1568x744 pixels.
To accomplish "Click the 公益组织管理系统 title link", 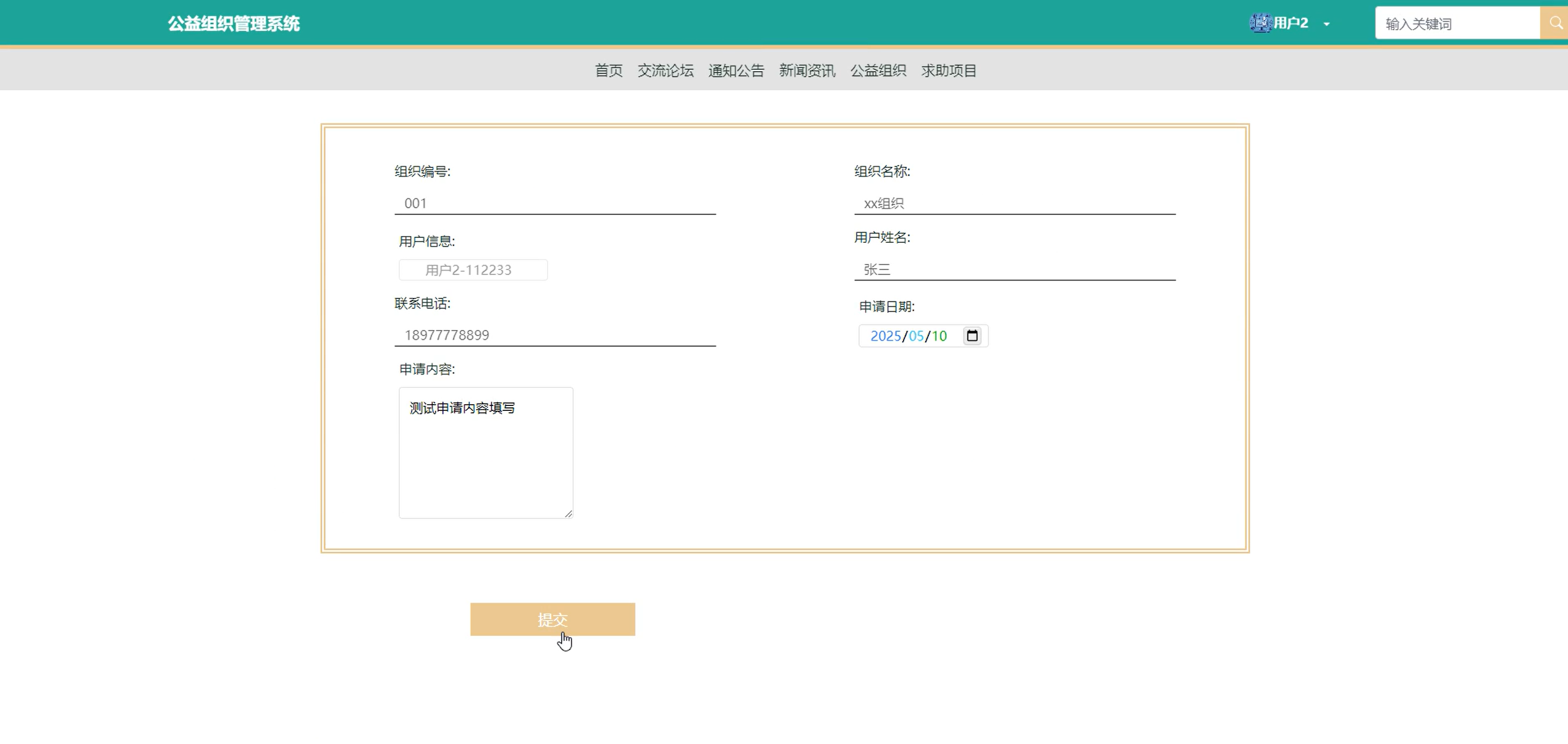I will (x=234, y=23).
